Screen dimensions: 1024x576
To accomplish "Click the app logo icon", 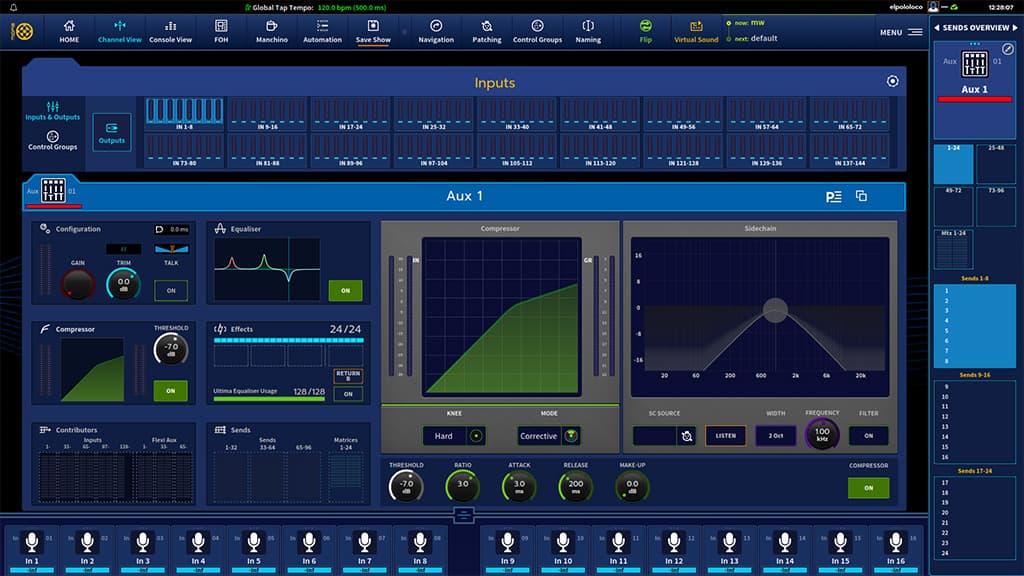I will click(x=24, y=31).
